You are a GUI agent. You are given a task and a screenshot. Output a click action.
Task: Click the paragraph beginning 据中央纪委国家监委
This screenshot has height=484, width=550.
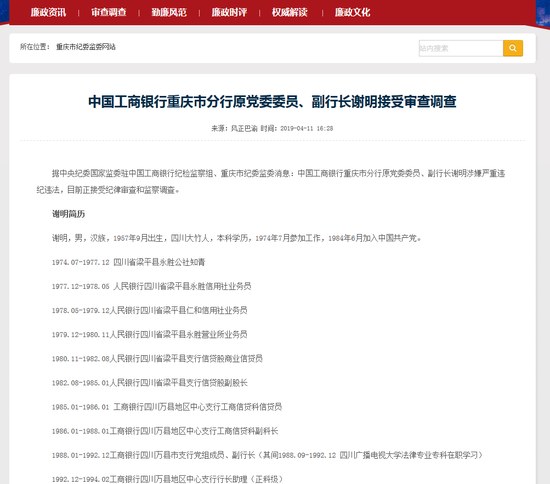pyautogui.click(x=271, y=182)
